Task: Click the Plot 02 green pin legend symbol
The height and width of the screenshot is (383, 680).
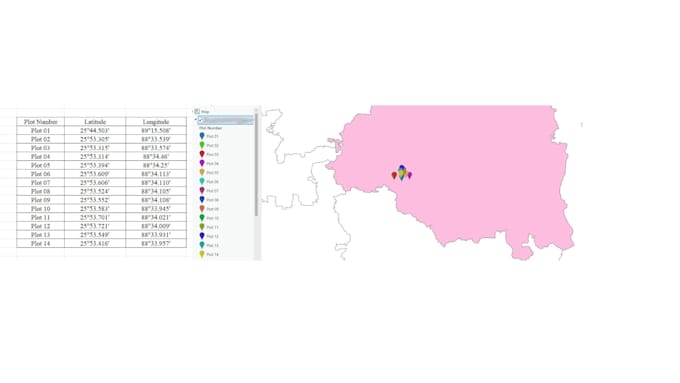Action: click(x=202, y=145)
